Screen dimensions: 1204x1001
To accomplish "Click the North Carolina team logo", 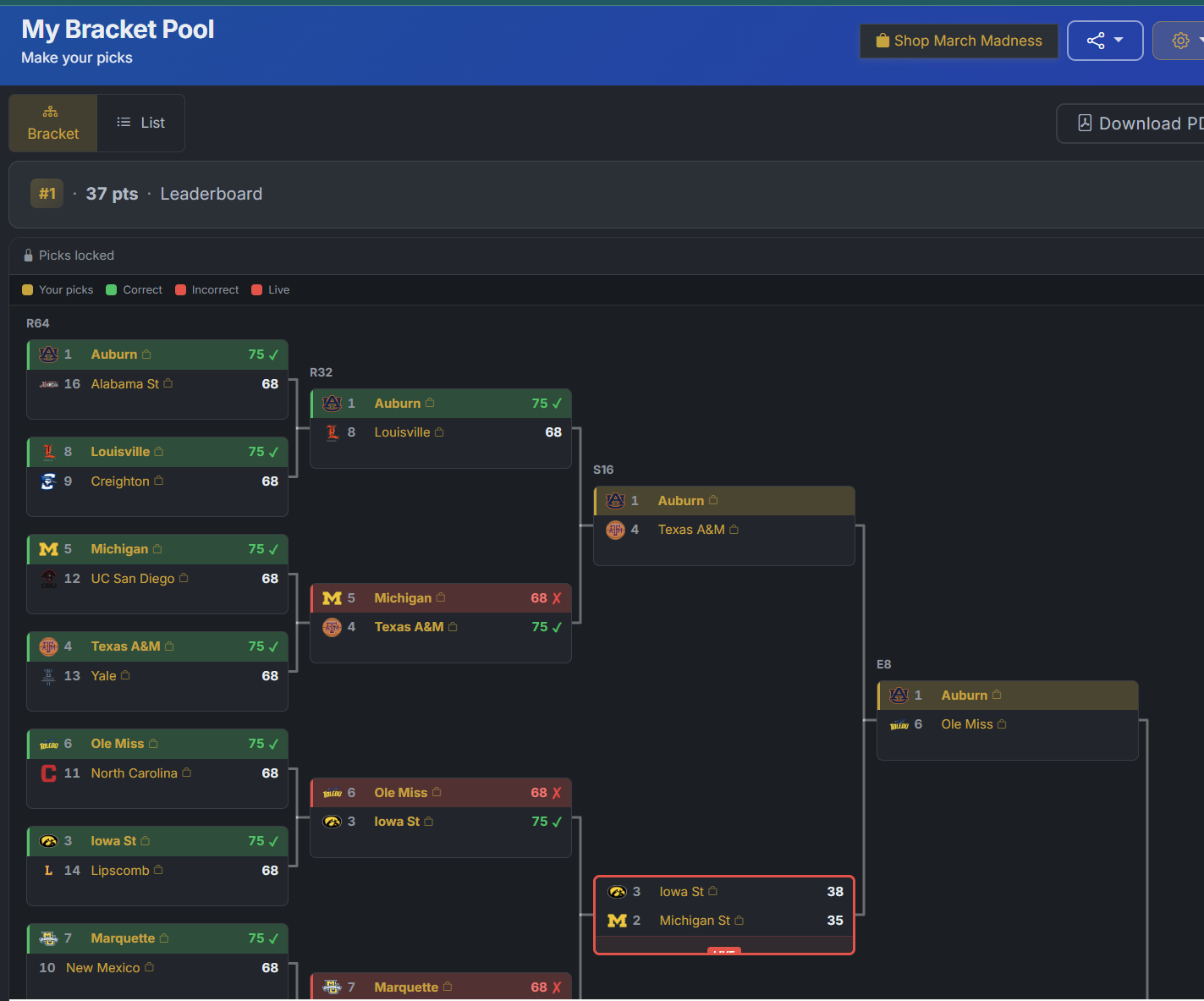I will point(49,773).
